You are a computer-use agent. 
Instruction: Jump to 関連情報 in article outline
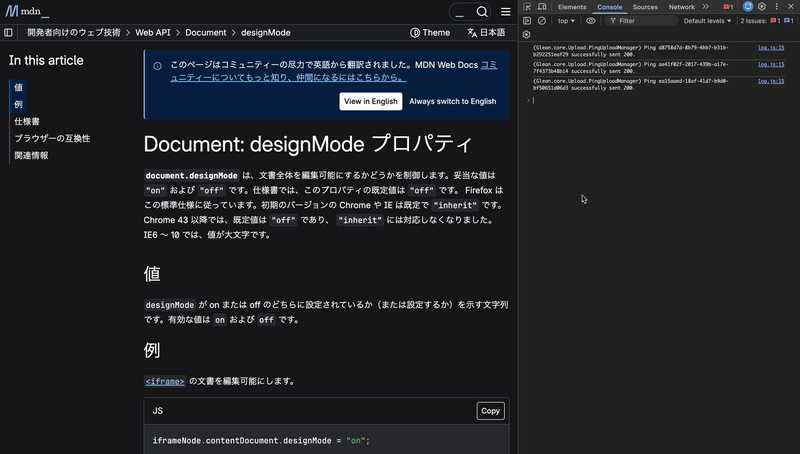[31, 156]
